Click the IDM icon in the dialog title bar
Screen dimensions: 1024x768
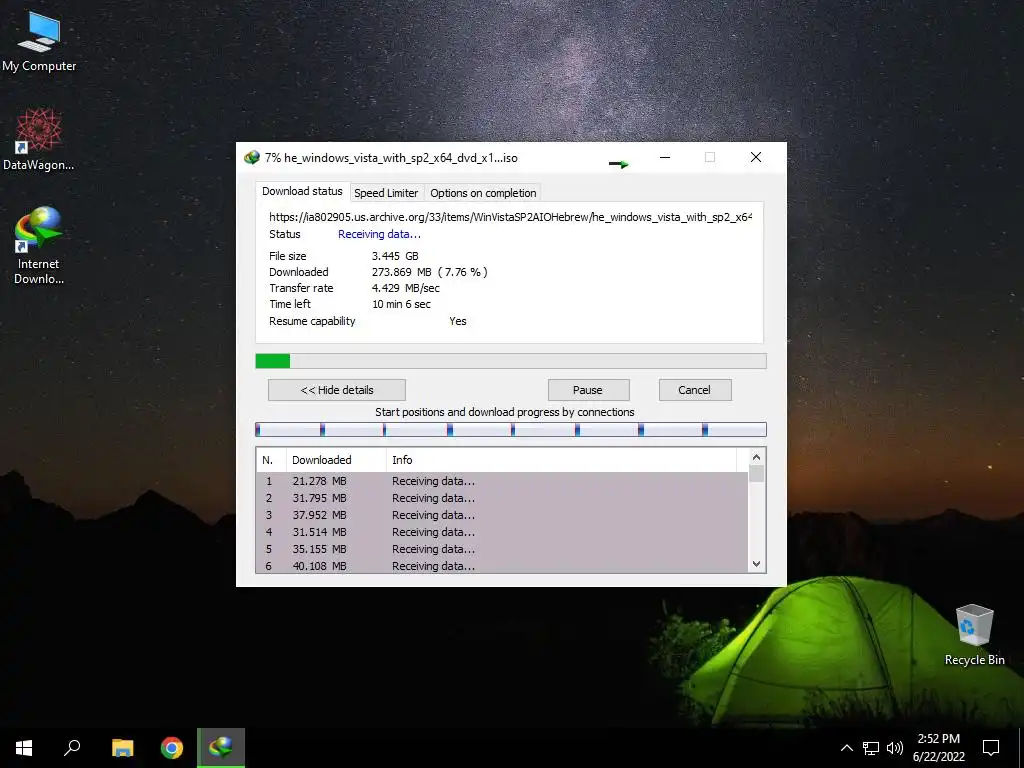coord(251,157)
